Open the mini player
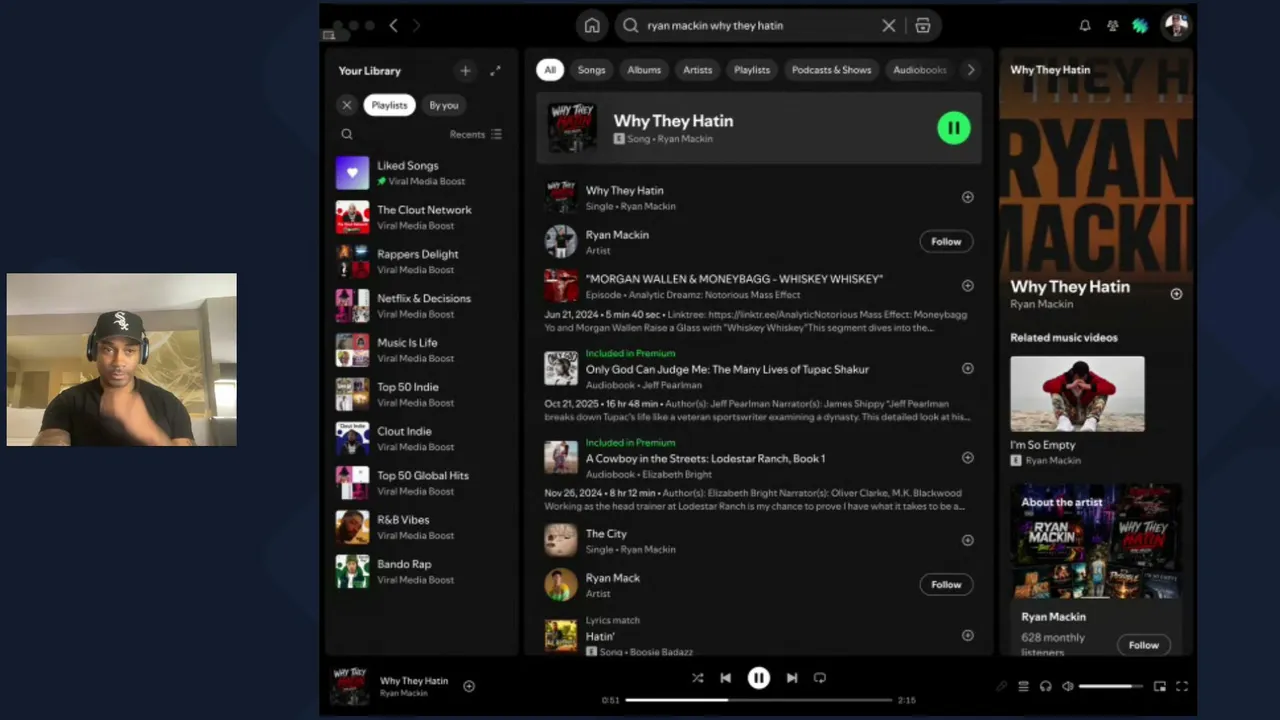Image resolution: width=1280 pixels, height=720 pixels. coord(1160,687)
